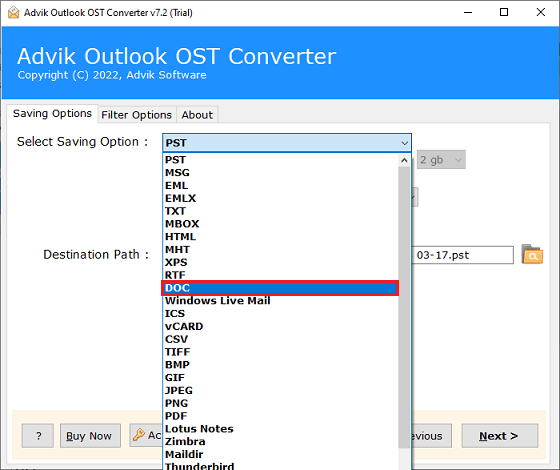Viewport: 560px width, 470px height.
Task: Click the Destination Path field showing 03-17.pst
Action: tap(463, 255)
